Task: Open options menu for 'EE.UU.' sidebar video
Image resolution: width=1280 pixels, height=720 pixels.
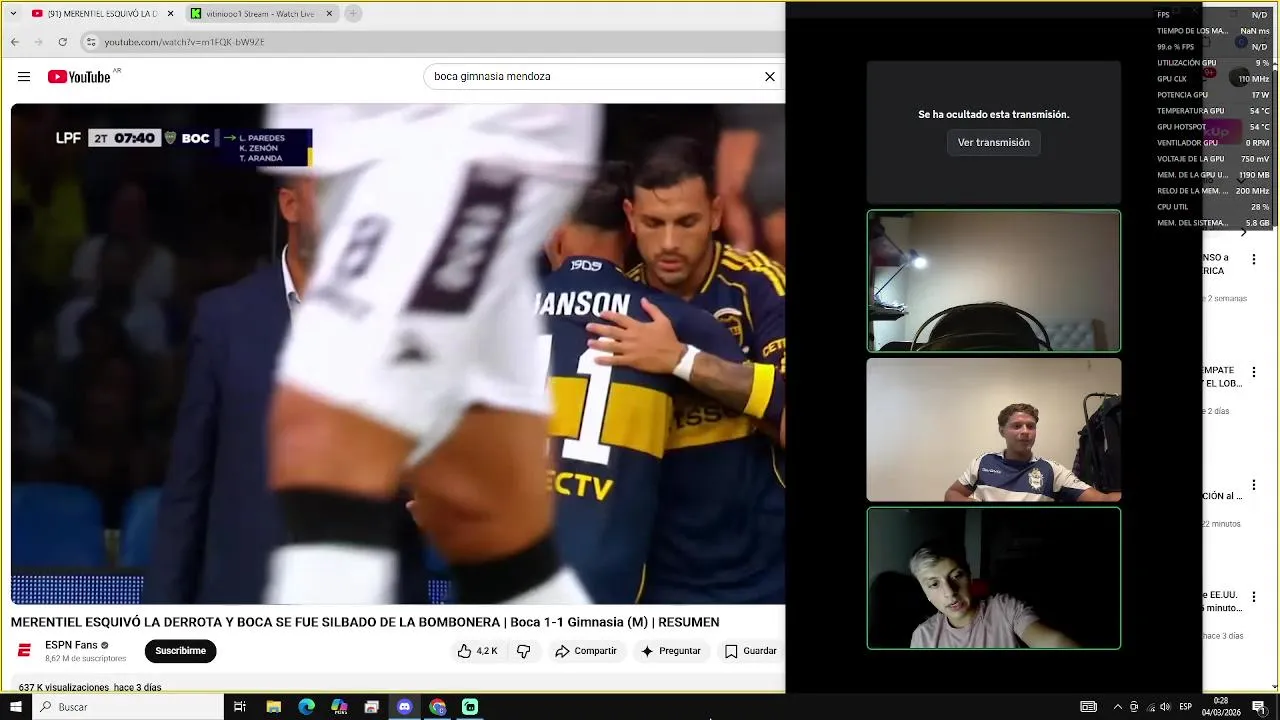Action: tap(1253, 596)
